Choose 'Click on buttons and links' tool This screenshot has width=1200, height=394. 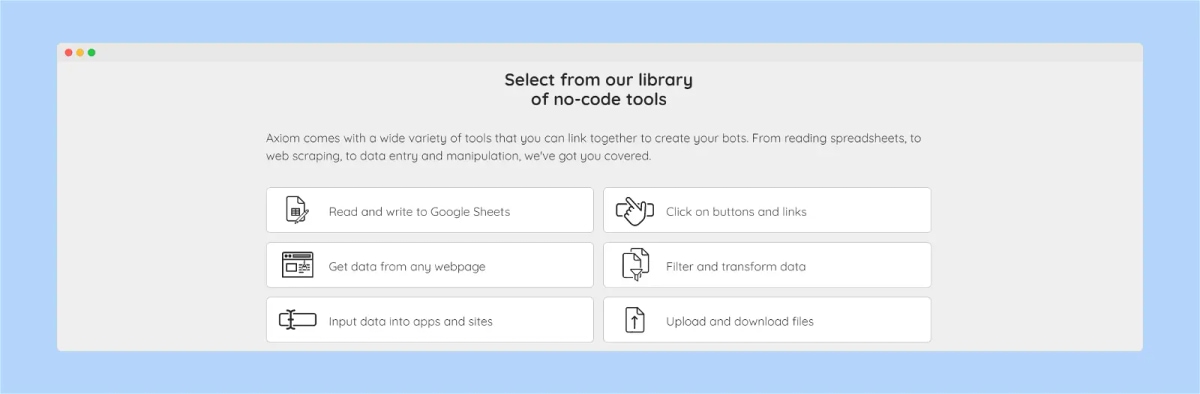[x=767, y=210]
